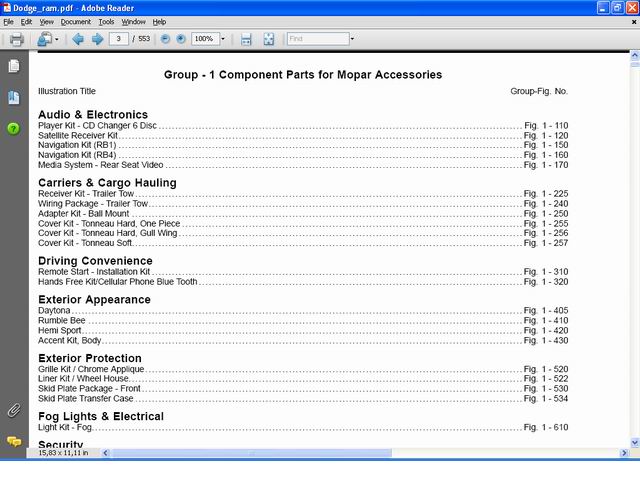
Task: Go to next page with the right arrow
Action: [97, 39]
